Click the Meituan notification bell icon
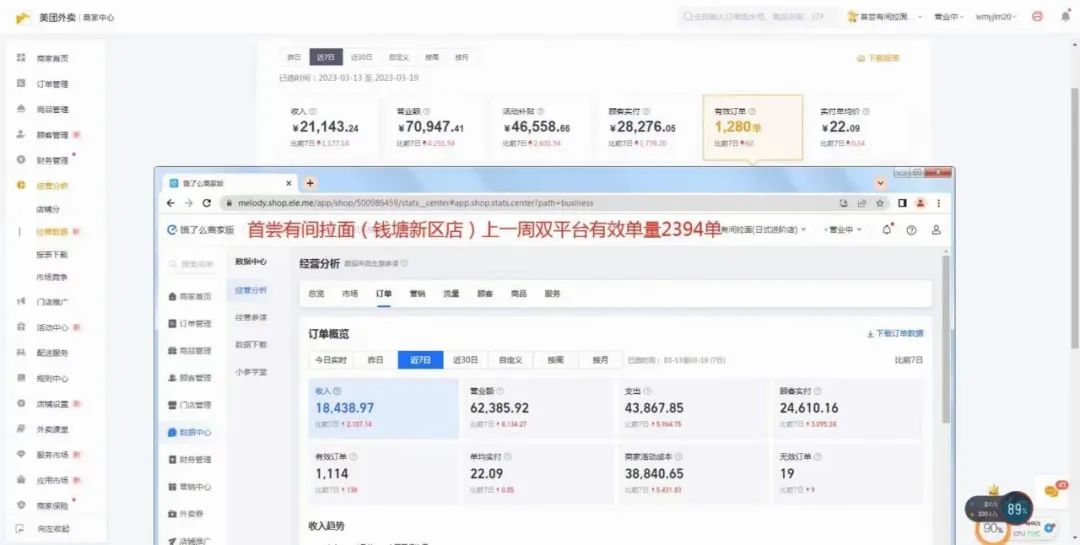 (1066, 17)
